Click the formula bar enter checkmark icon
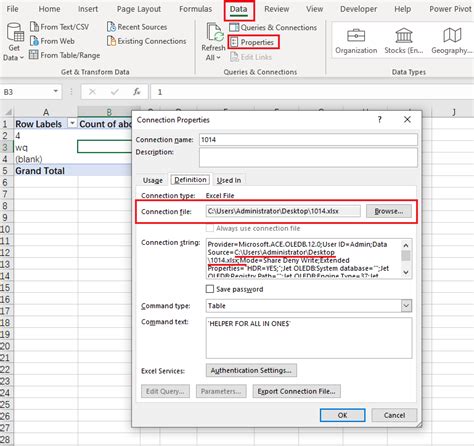474x446 pixels. point(115,92)
